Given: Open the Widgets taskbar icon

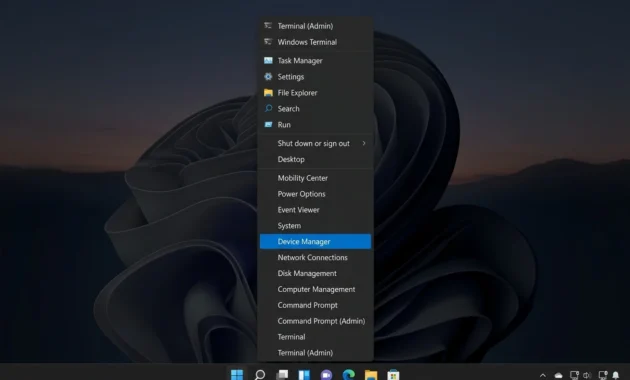Looking at the screenshot, I should pos(304,374).
